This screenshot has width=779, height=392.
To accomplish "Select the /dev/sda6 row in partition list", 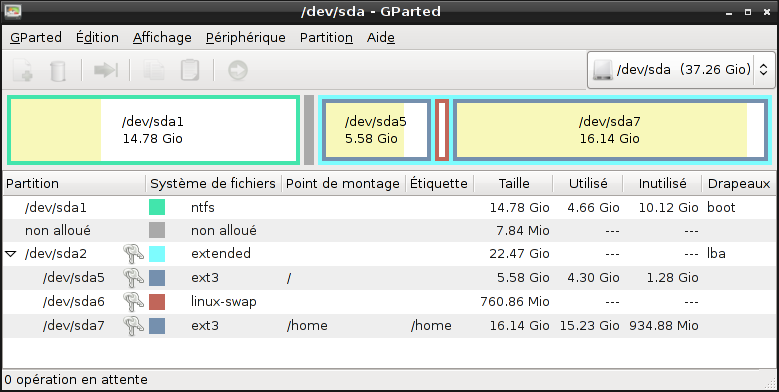I will coord(389,302).
